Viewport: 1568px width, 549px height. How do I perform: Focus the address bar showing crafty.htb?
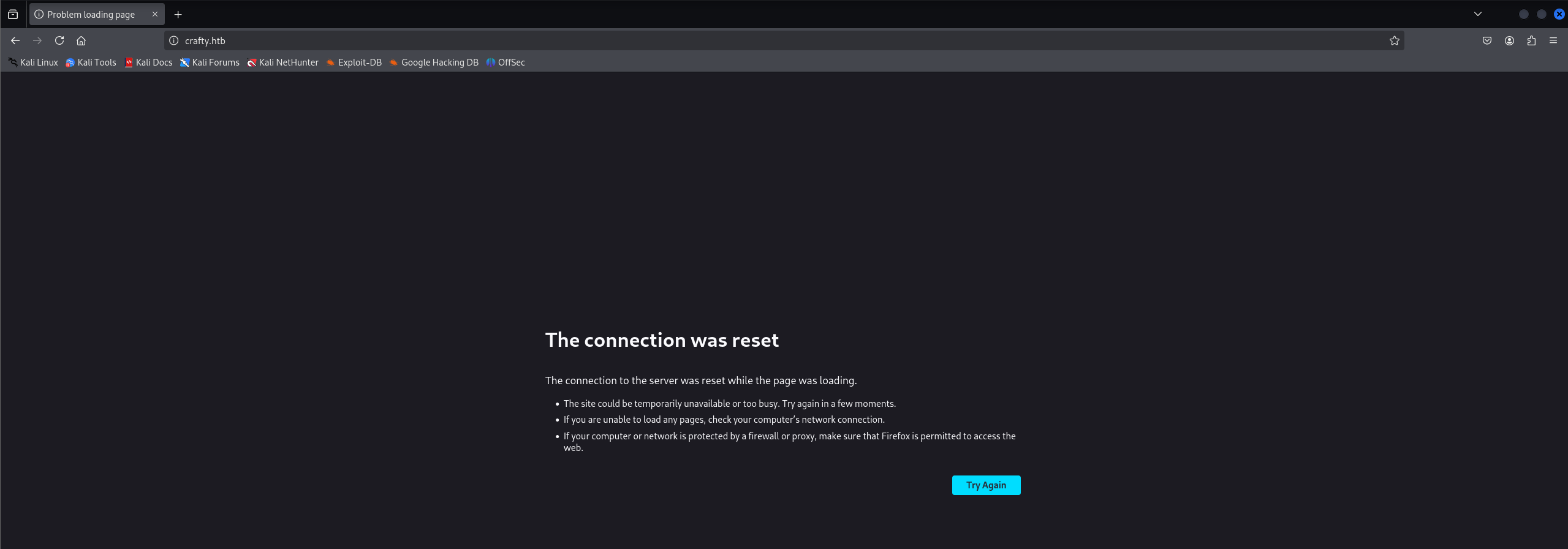pos(735,40)
